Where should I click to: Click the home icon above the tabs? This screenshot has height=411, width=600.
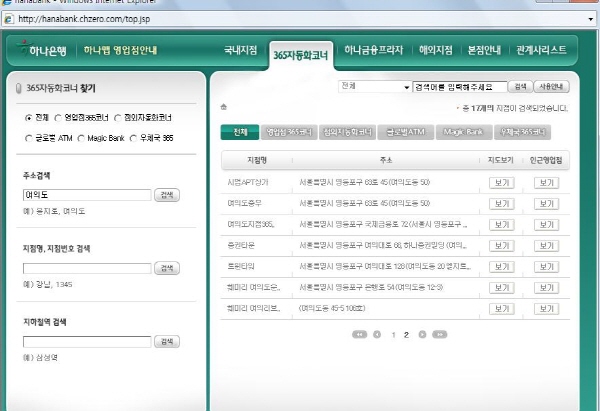(x=225, y=107)
